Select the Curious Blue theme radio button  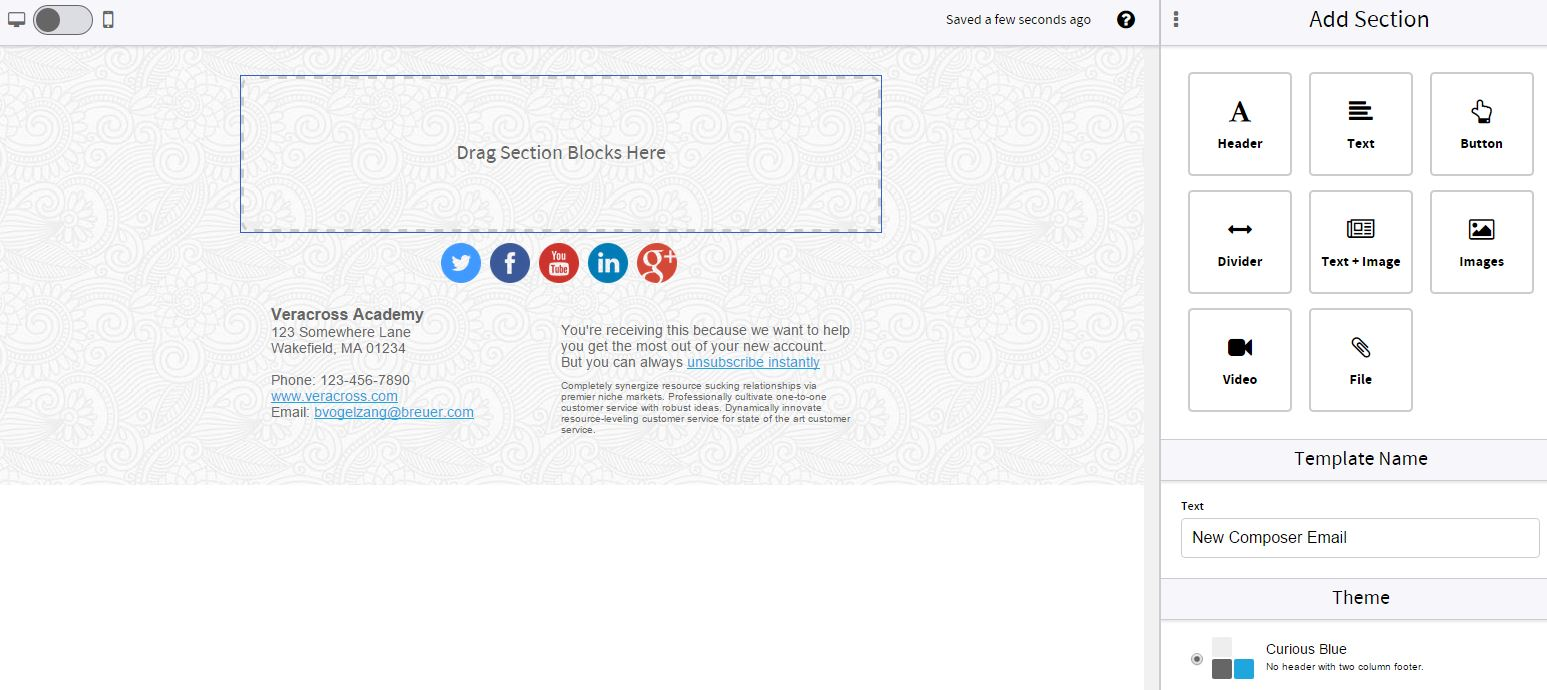pos(1197,659)
